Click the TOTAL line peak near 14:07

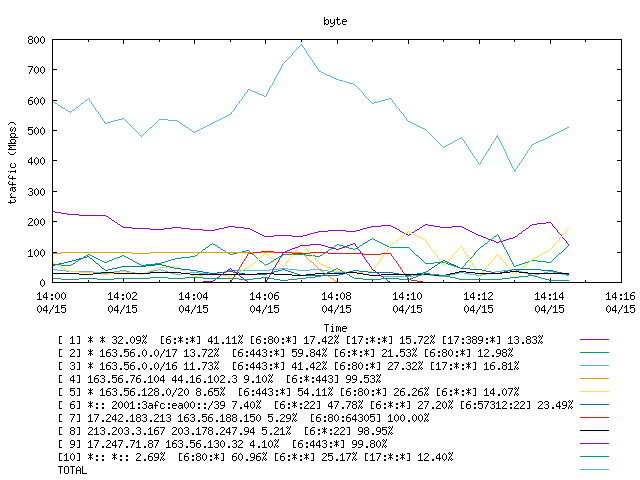tap(302, 44)
